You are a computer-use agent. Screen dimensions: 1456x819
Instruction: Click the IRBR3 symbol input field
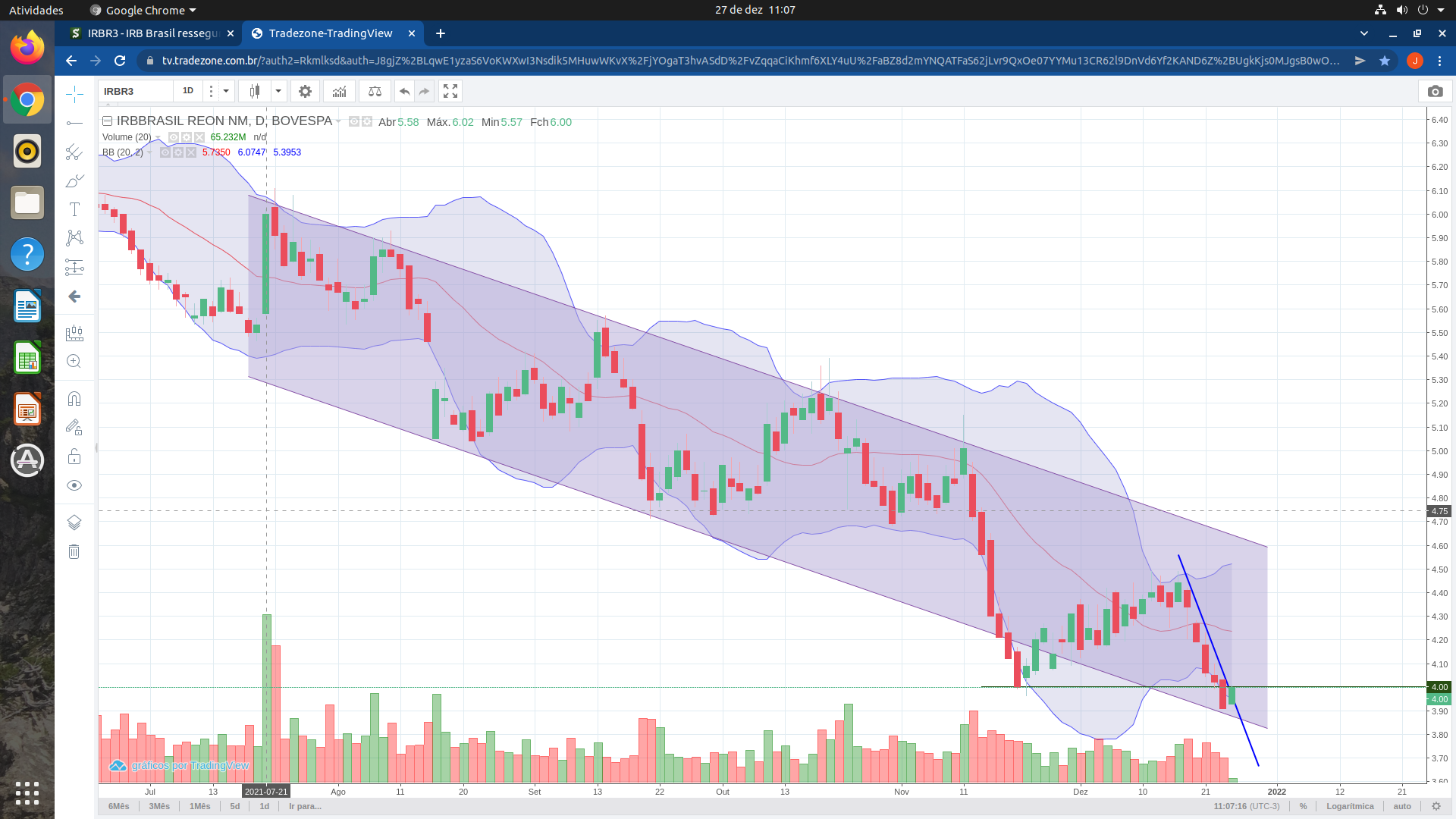pyautogui.click(x=135, y=91)
